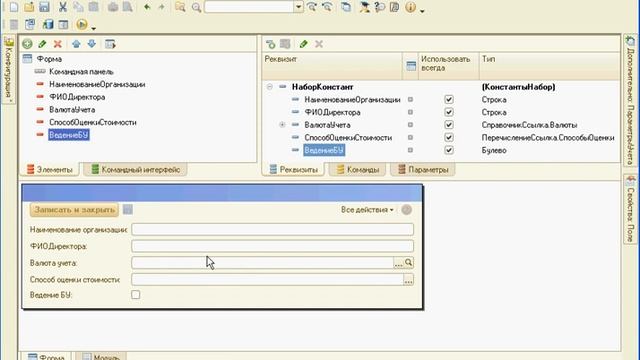
Task: Edit the attribute with the green pencil icon
Action: click(303, 44)
